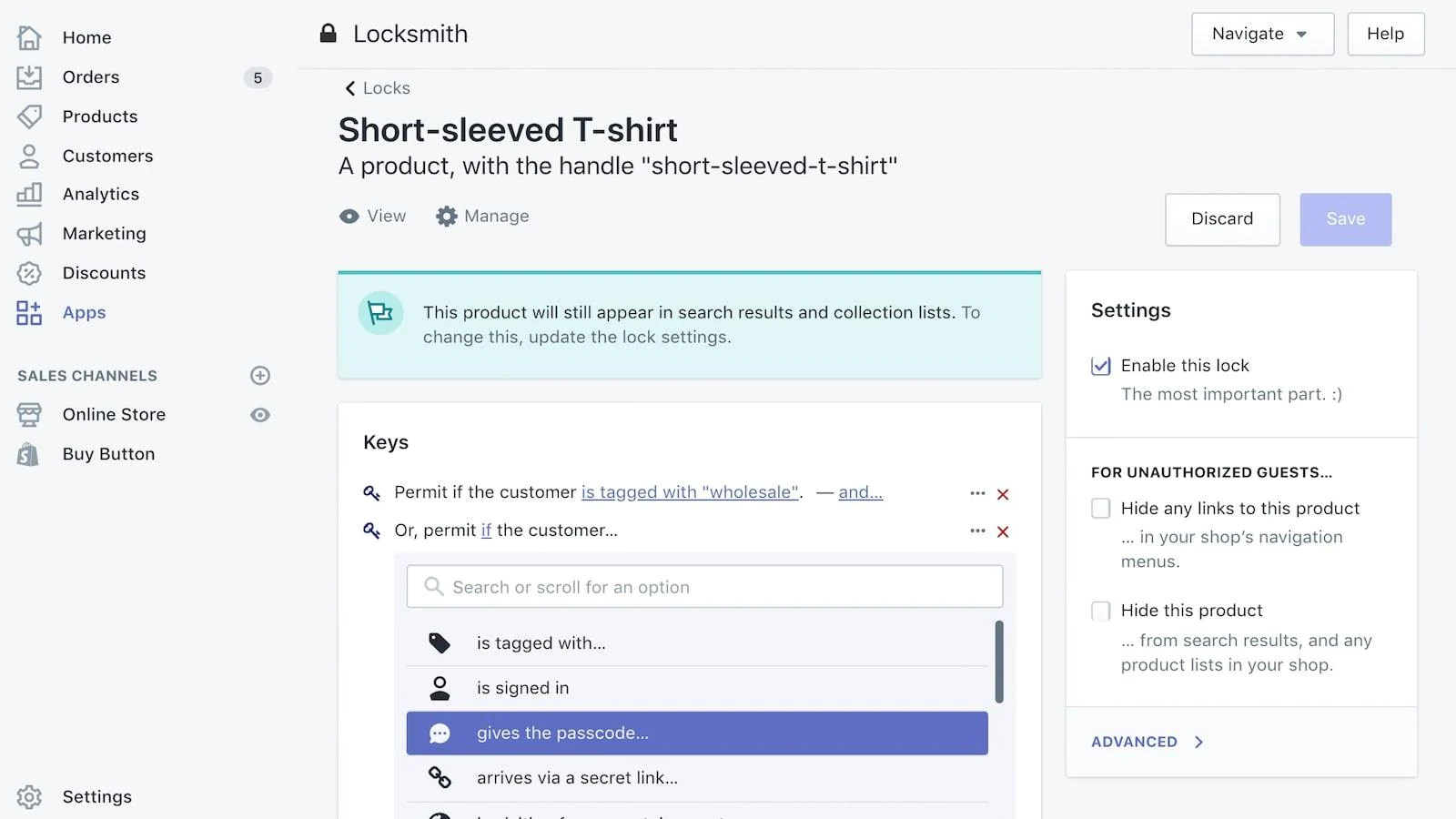Remove the second key using red X
The image size is (1456, 819).
click(1003, 531)
